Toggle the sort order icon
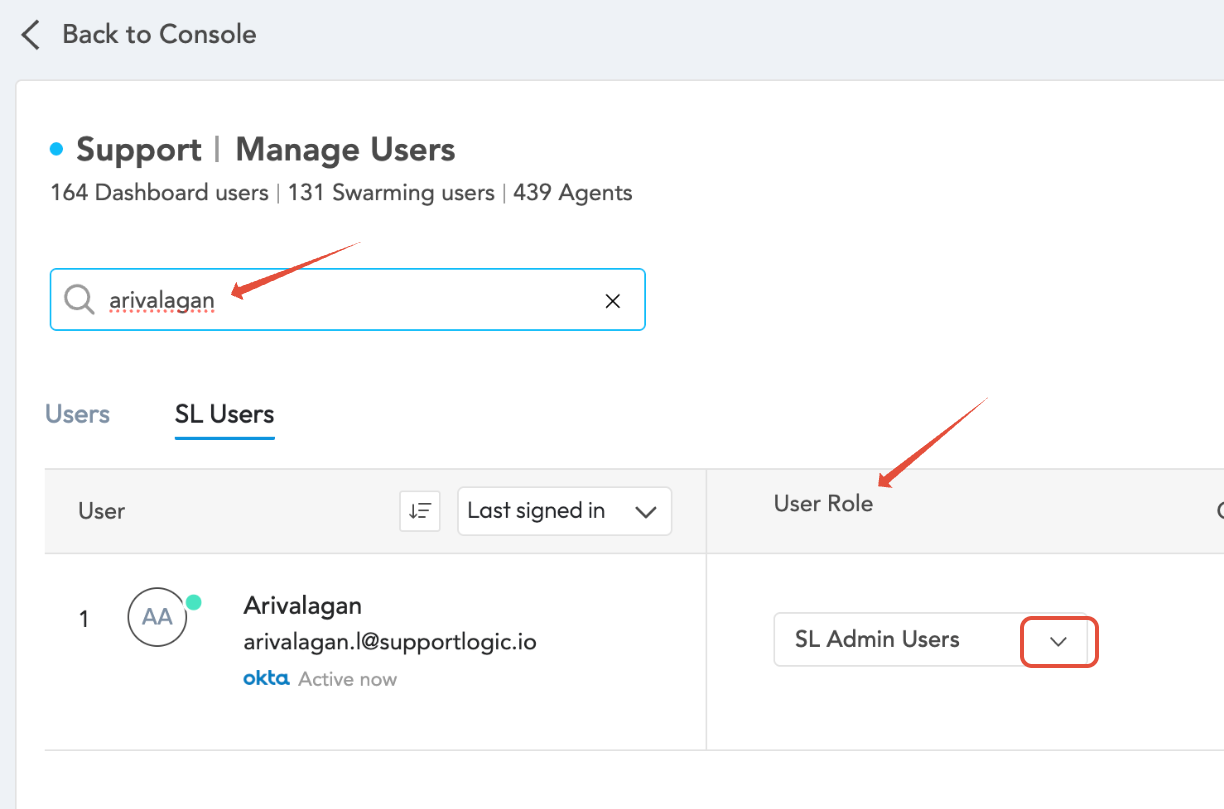The width and height of the screenshot is (1224, 809). [420, 511]
